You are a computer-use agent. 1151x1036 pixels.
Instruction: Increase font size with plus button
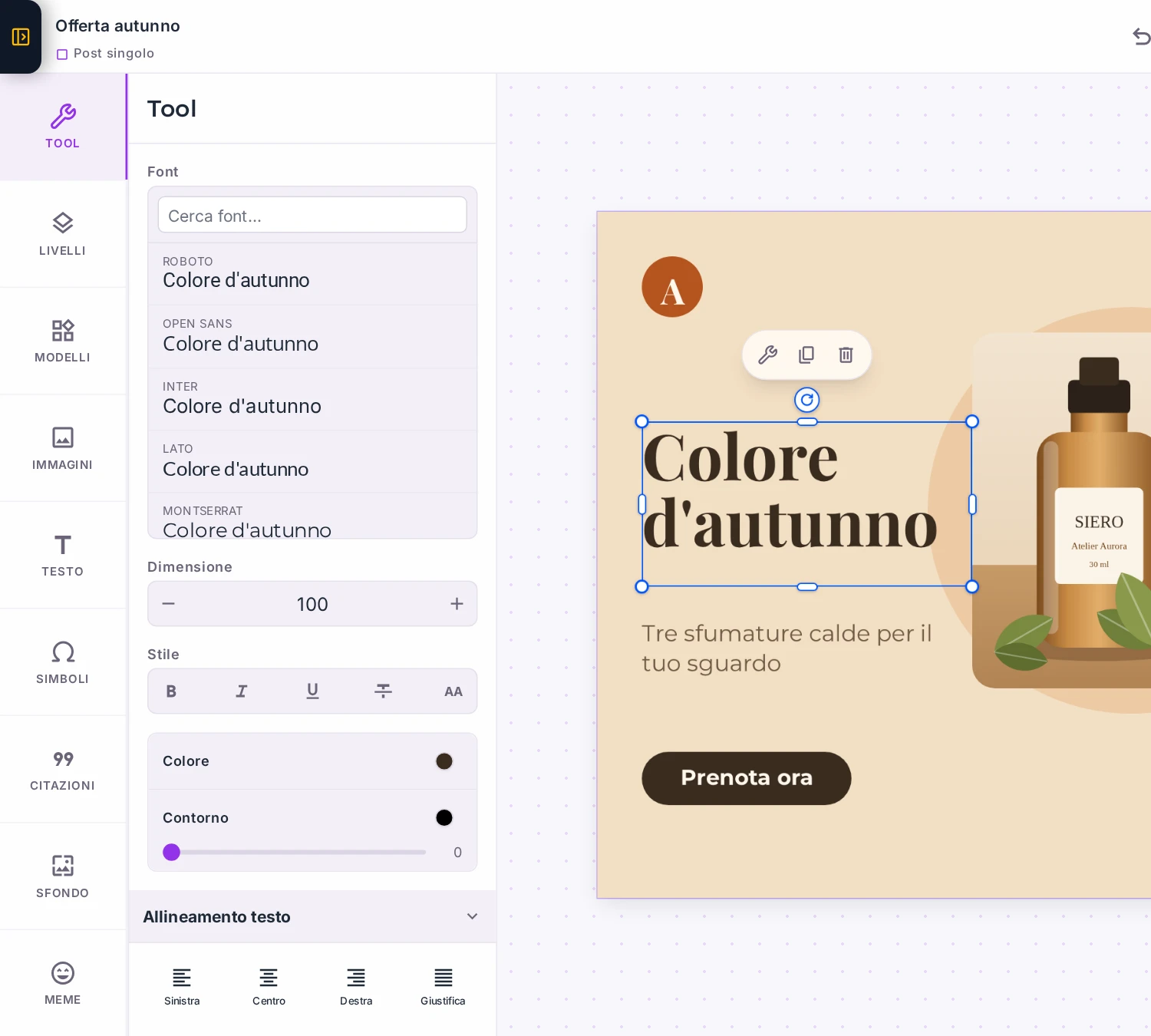click(457, 604)
